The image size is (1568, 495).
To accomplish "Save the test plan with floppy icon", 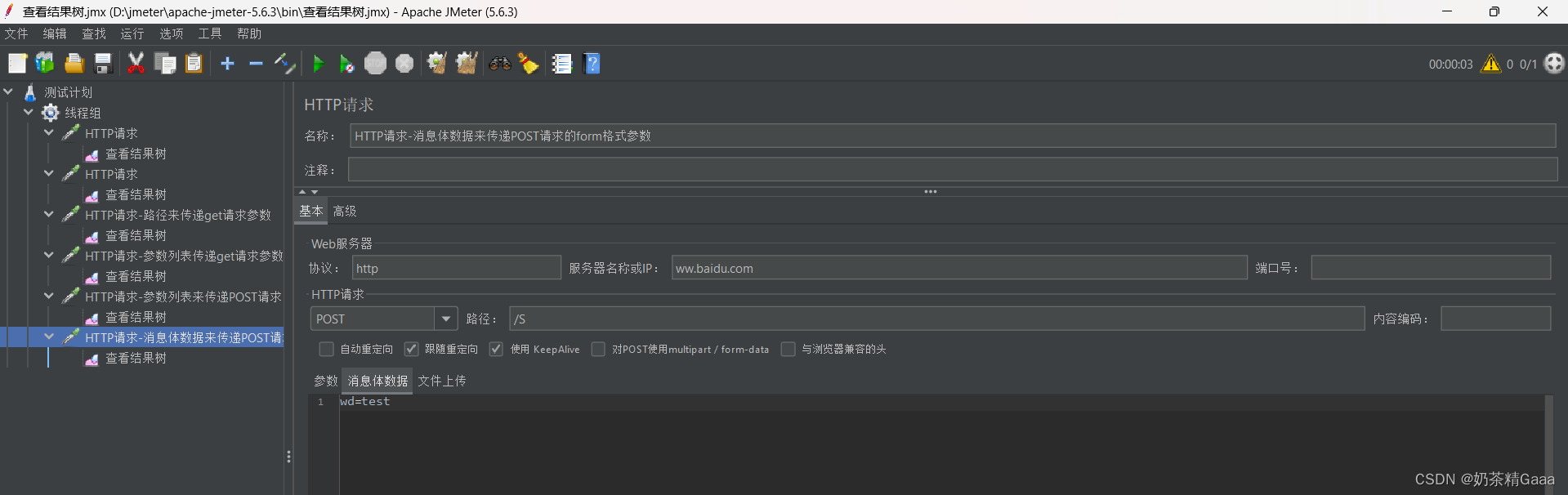I will (103, 64).
